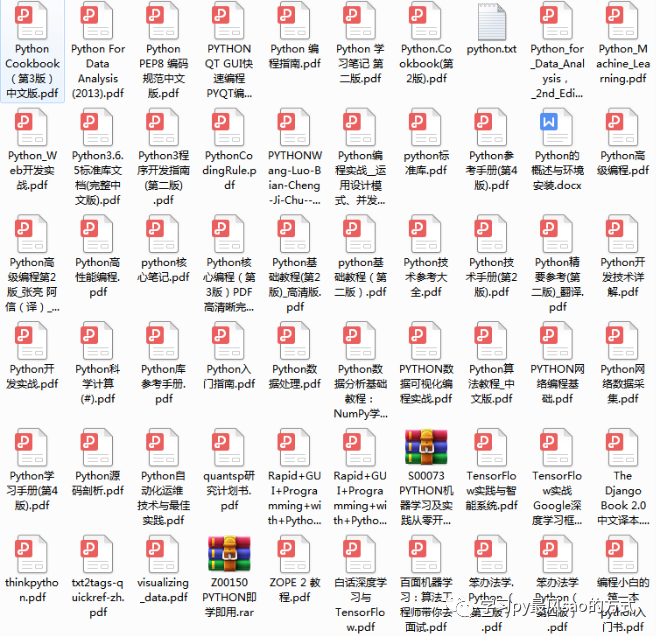Screen dimensions: 656x636
Task: Click the python核心笔记.pdf icon
Action: pyautogui.click(x=163, y=233)
